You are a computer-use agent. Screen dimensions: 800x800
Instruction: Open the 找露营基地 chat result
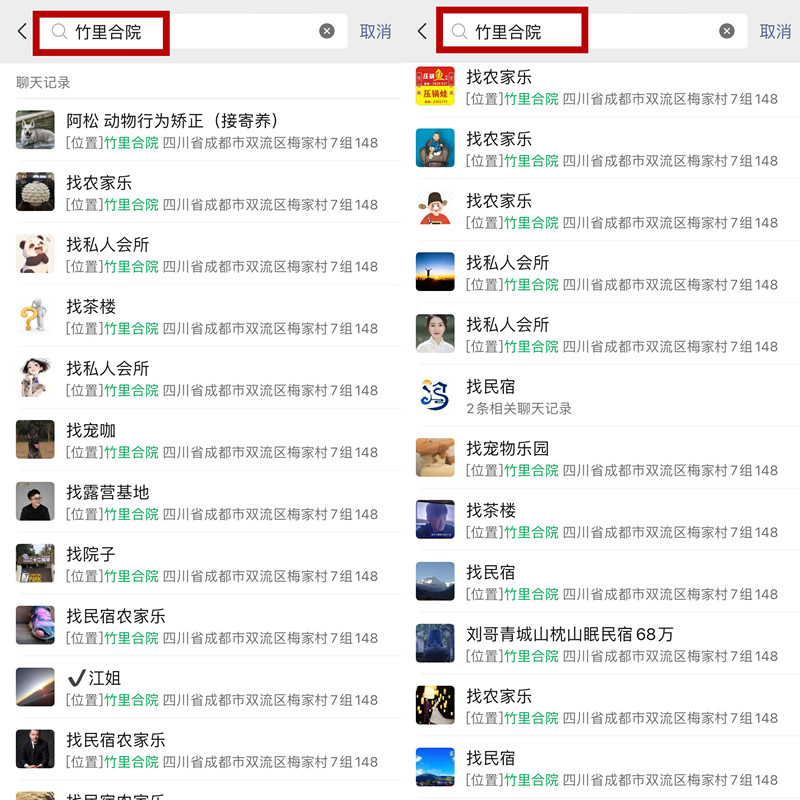(x=208, y=502)
